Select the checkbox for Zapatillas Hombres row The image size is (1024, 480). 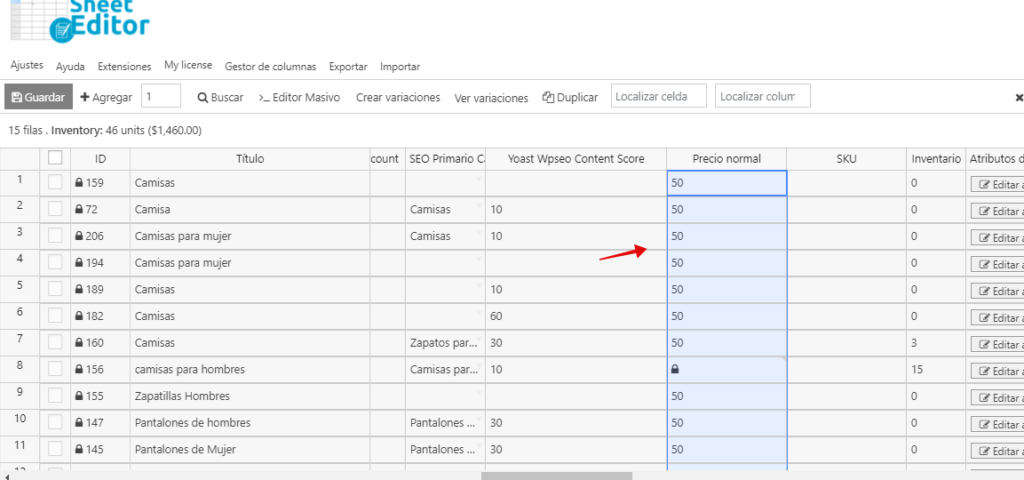coord(56,395)
